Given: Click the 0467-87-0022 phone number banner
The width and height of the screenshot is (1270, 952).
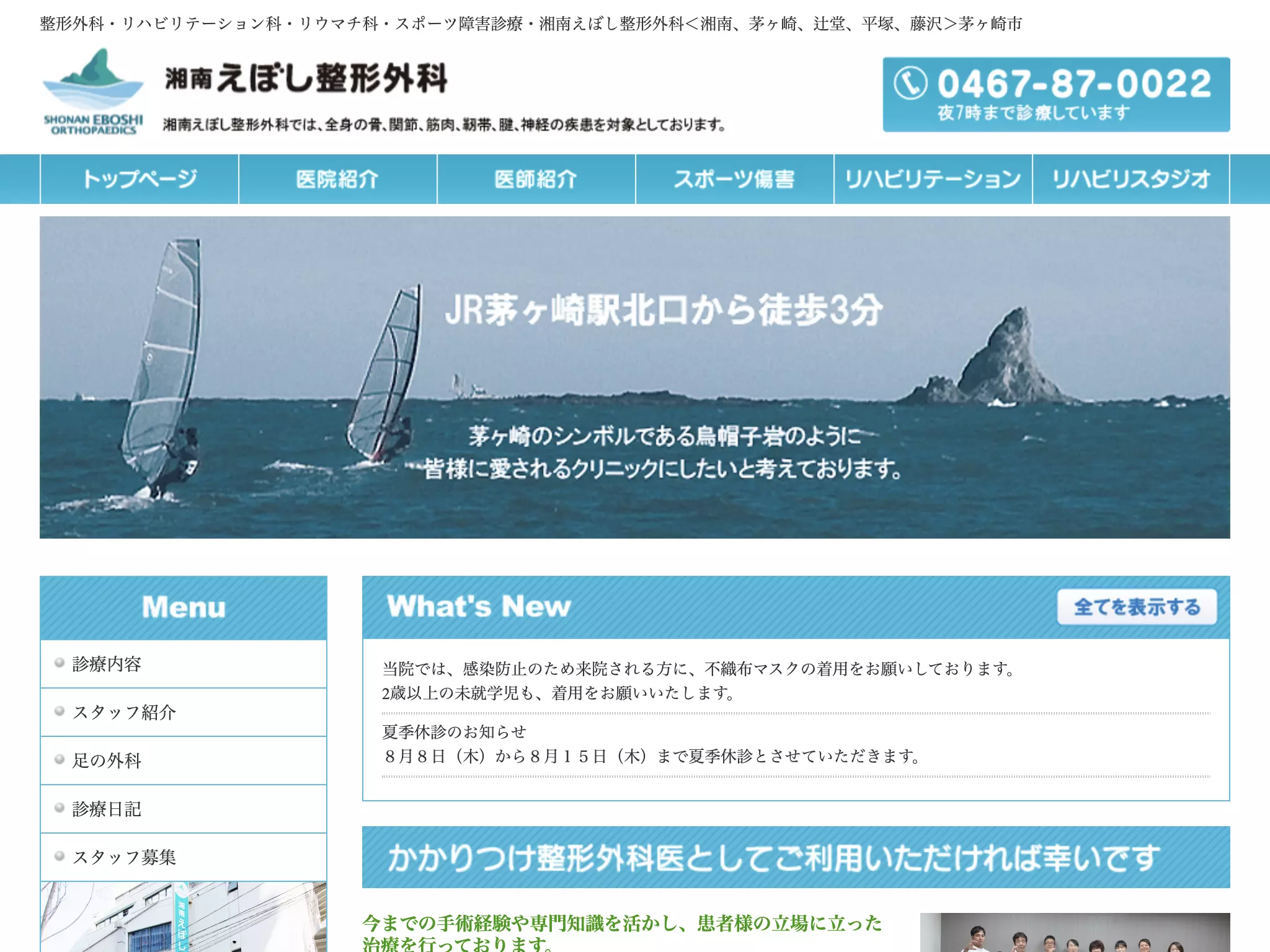Looking at the screenshot, I should (1056, 95).
